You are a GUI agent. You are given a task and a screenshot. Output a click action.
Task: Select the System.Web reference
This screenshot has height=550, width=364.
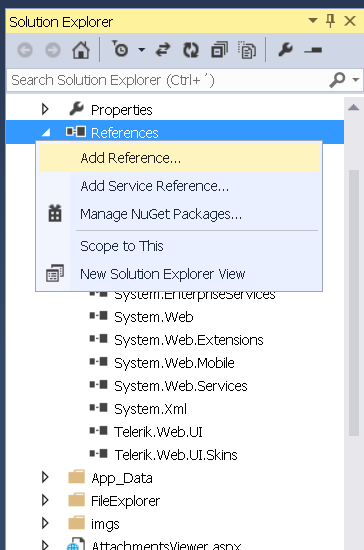click(154, 317)
